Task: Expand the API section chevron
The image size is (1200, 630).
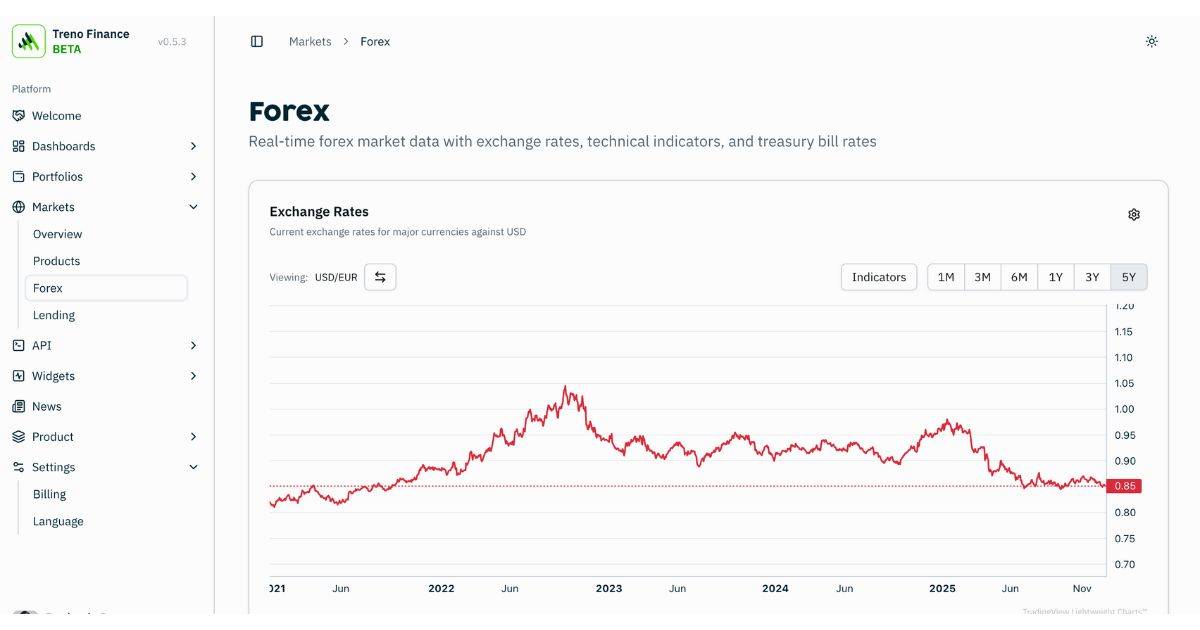Action: 193,344
